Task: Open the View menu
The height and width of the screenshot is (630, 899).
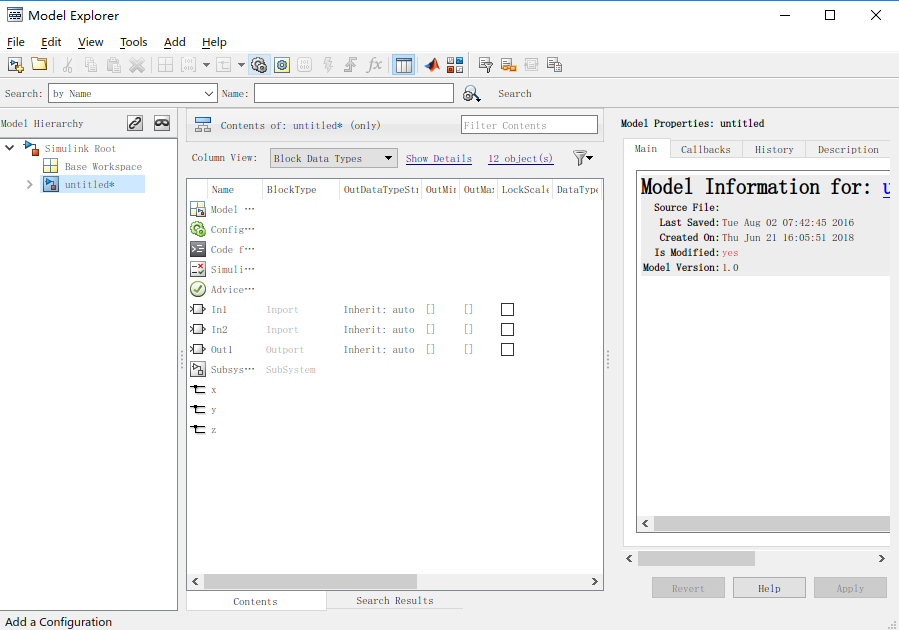Action: coord(91,42)
